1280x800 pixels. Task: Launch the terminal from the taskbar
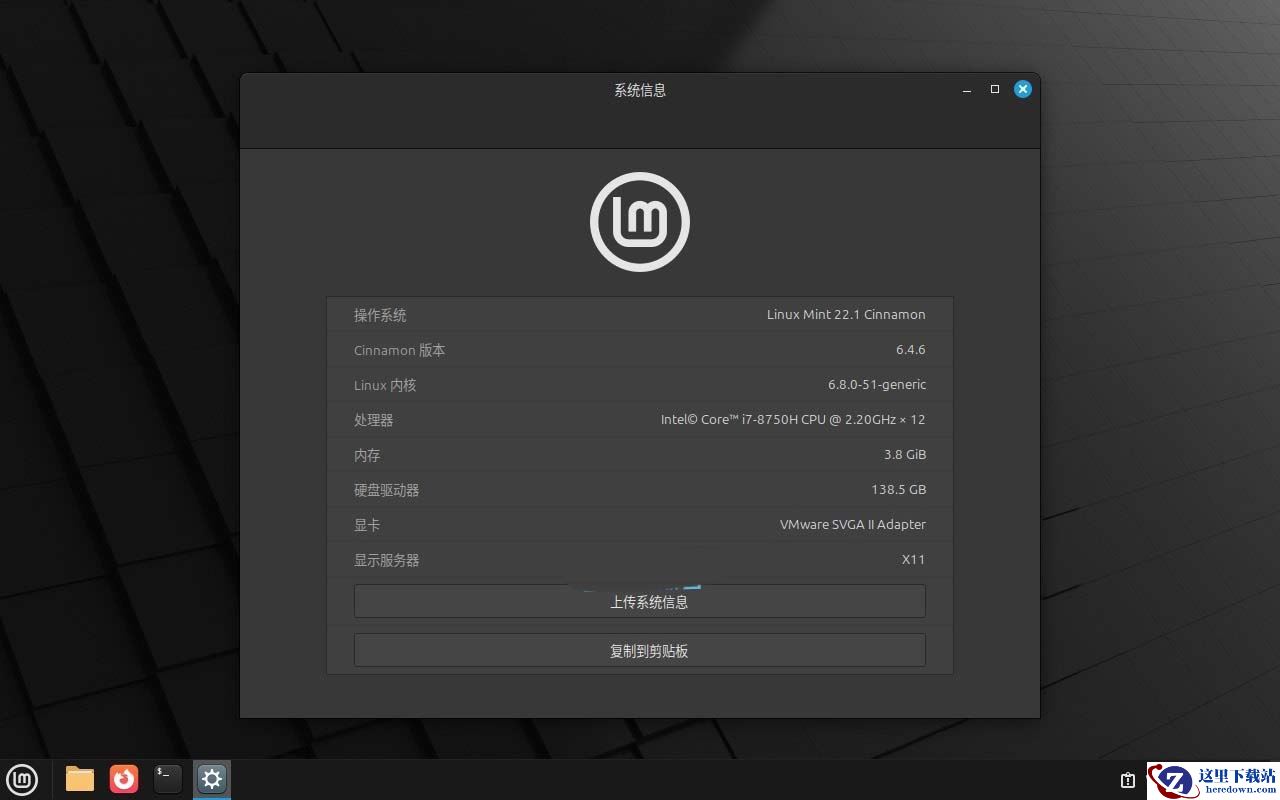pyautogui.click(x=168, y=779)
